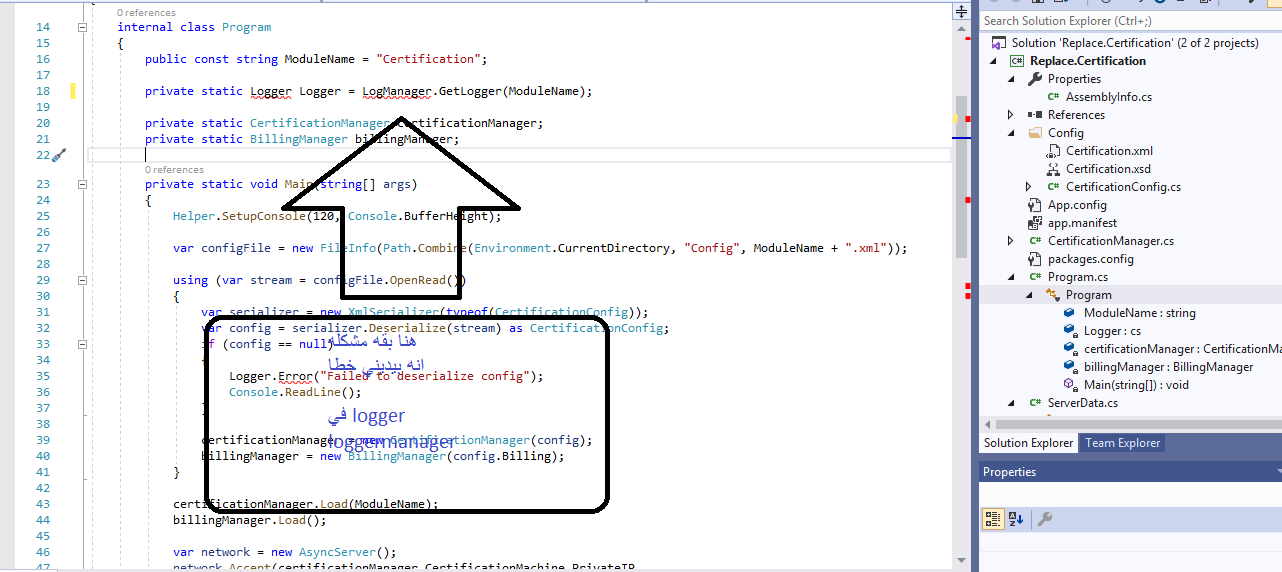The image size is (1282, 572).
Task: Switch to the Team Explorer tab
Action: [x=1123, y=443]
